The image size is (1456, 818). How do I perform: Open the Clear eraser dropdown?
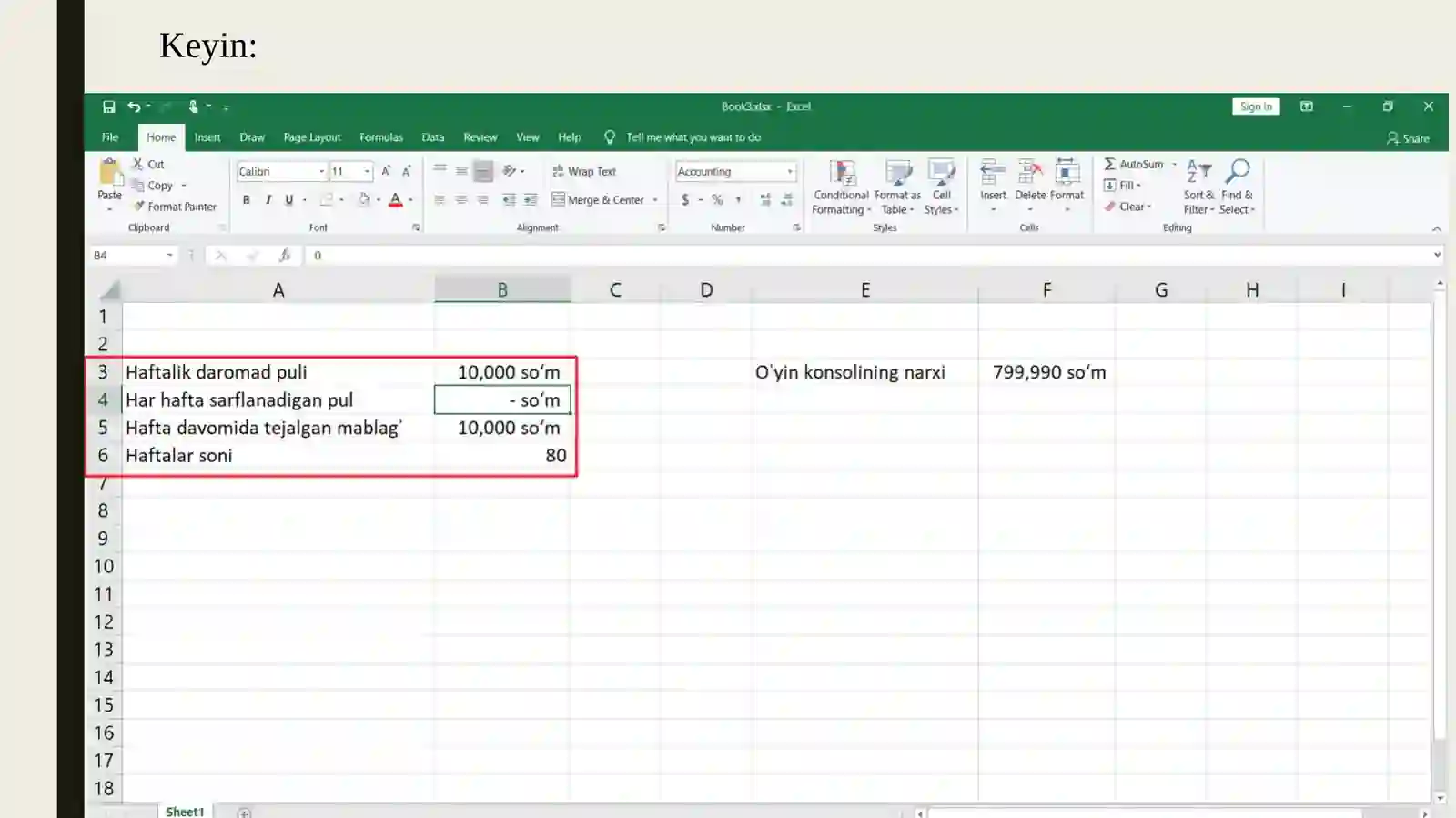1128,207
